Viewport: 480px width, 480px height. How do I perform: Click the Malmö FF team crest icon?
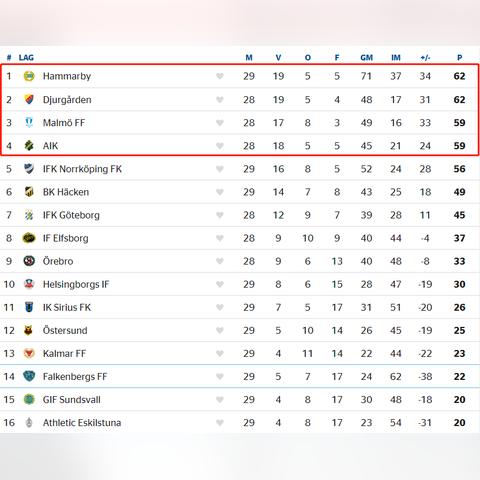[x=29, y=123]
